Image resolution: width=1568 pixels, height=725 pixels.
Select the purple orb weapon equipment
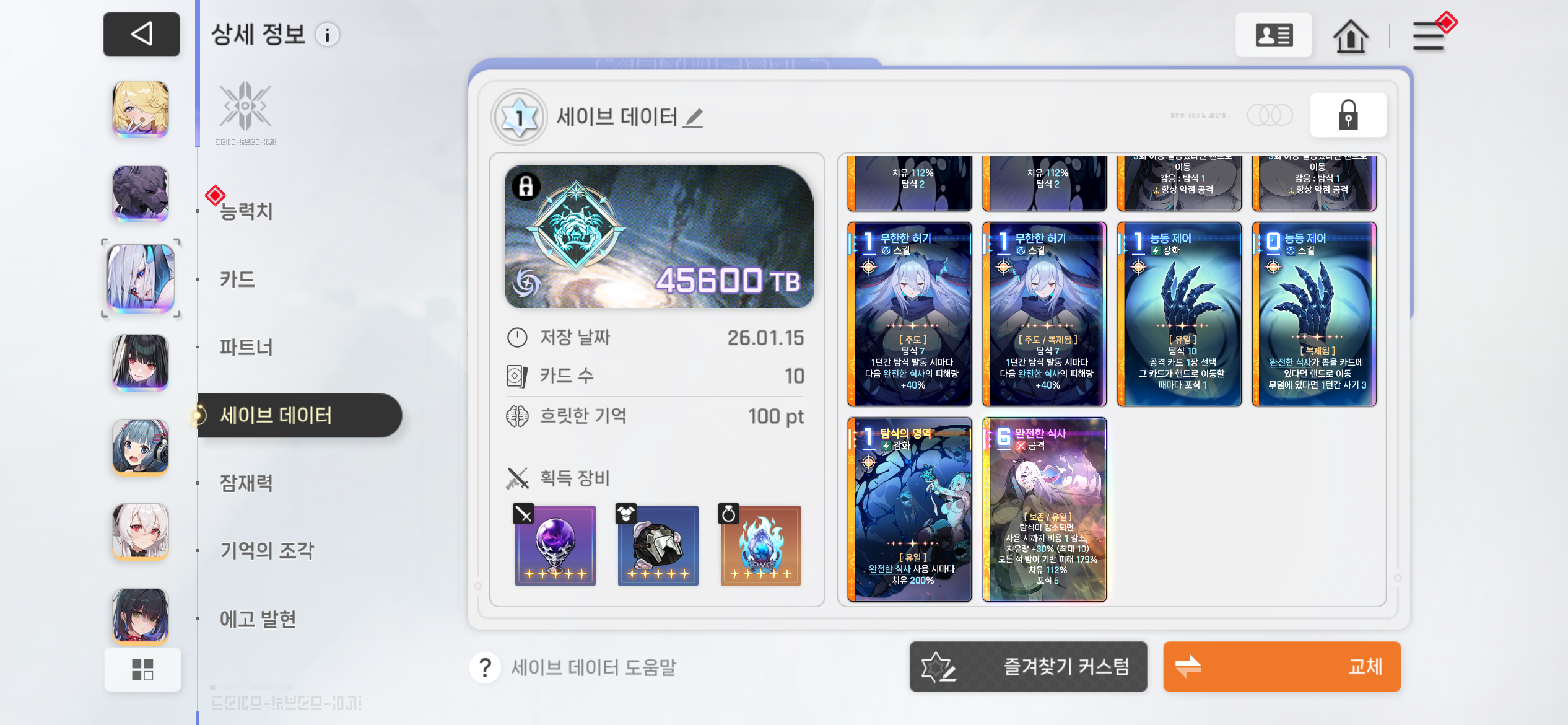(x=555, y=545)
